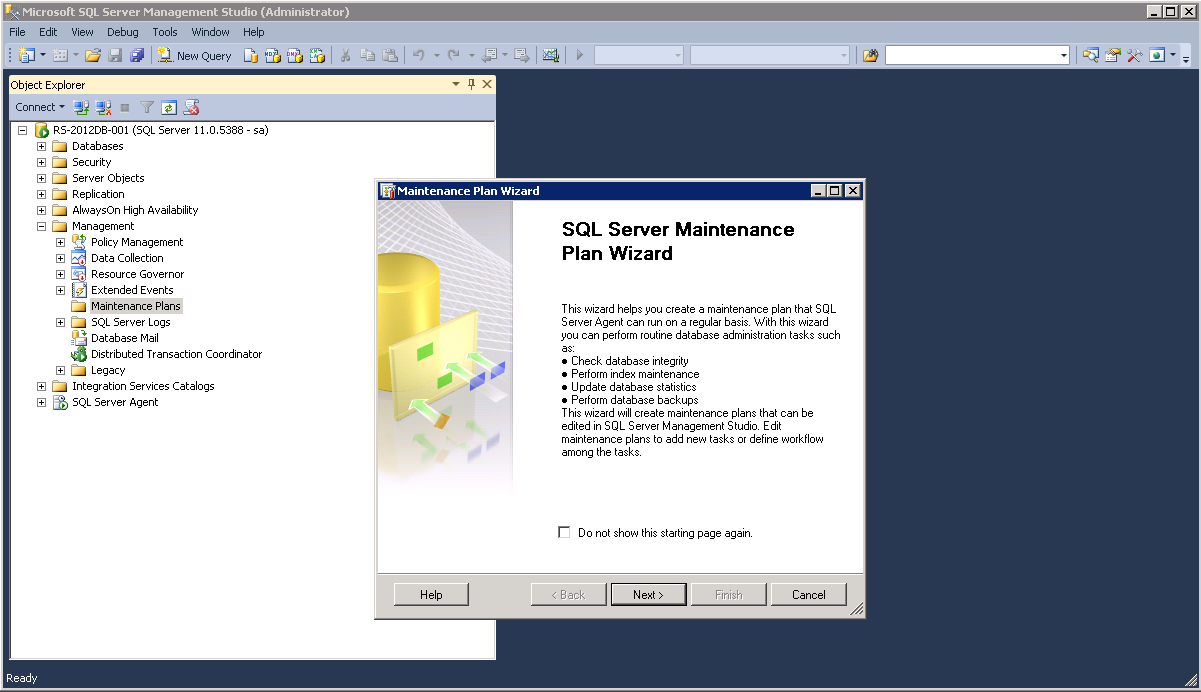The width and height of the screenshot is (1201, 692).
Task: Open the Tools menu
Action: (165, 32)
